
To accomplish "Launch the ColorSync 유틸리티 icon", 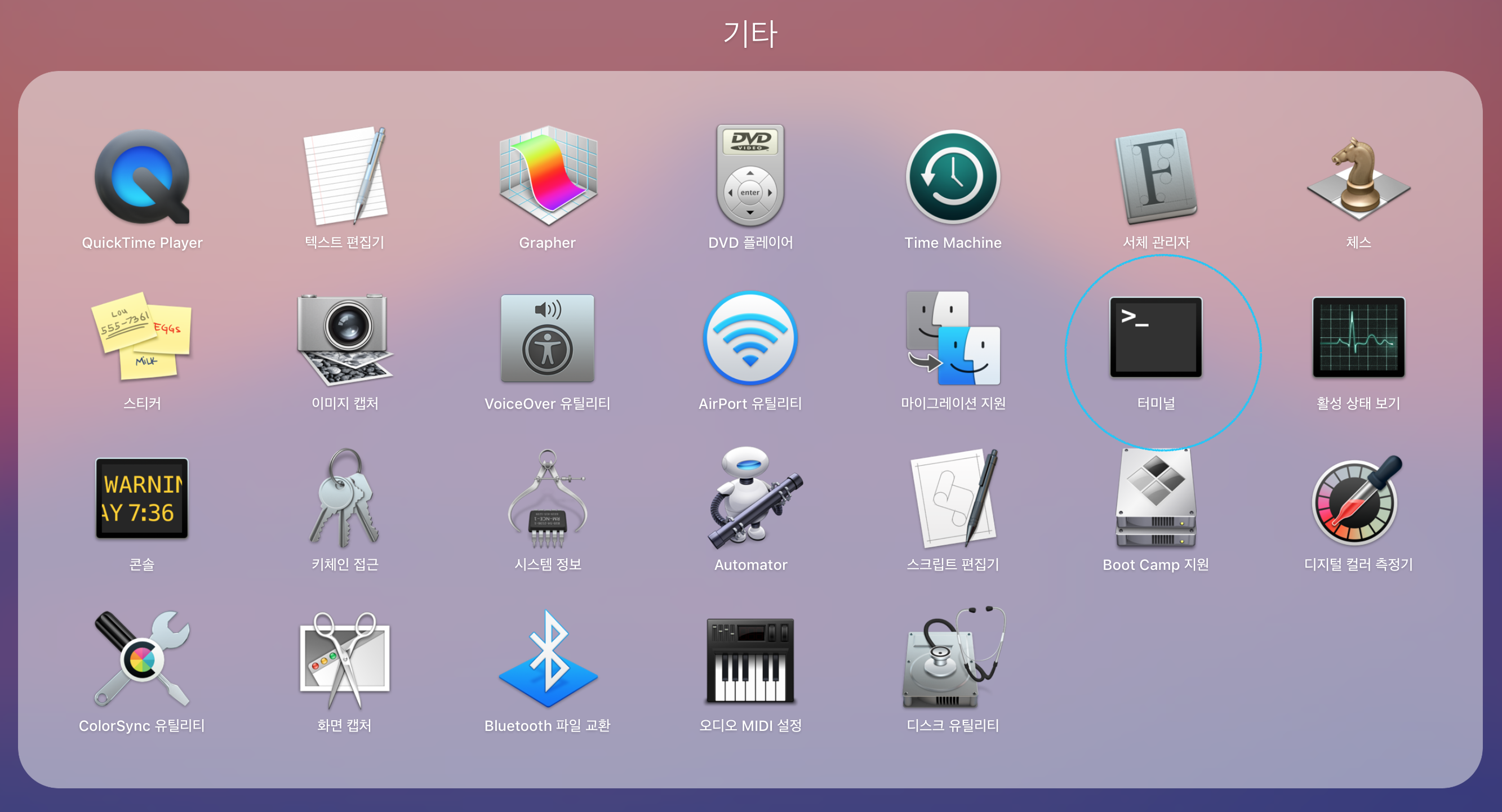I will coord(141,659).
